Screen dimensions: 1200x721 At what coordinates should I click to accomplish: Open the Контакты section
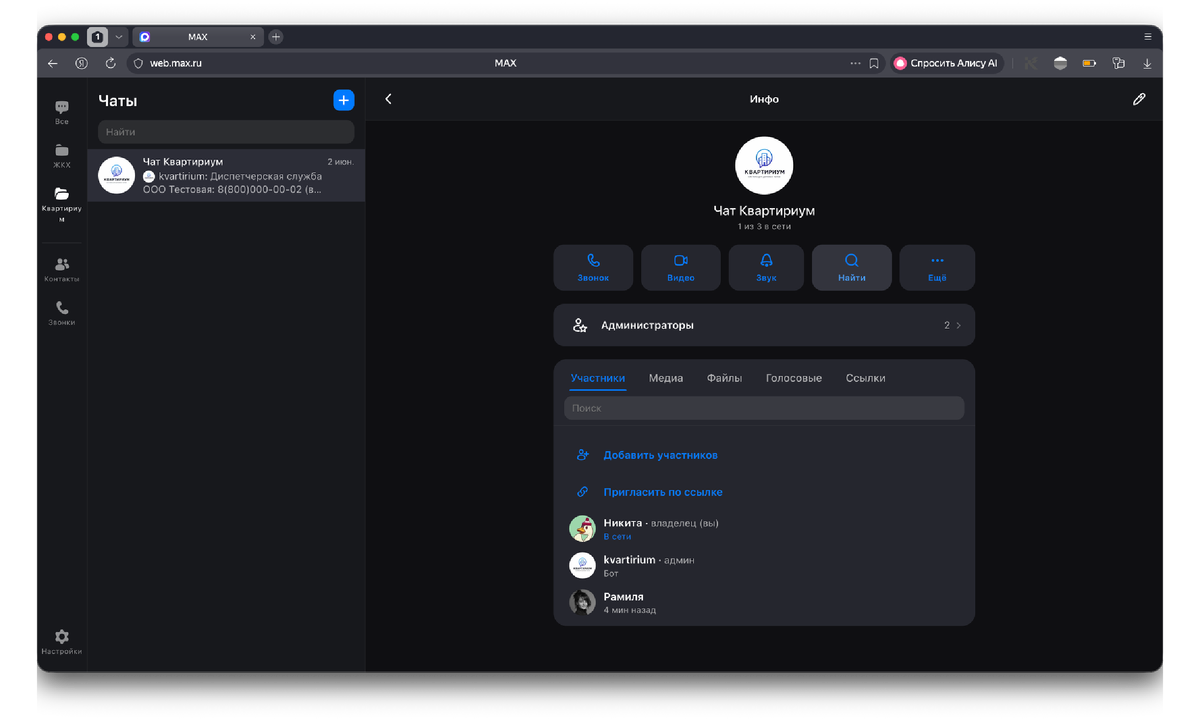(x=62, y=270)
